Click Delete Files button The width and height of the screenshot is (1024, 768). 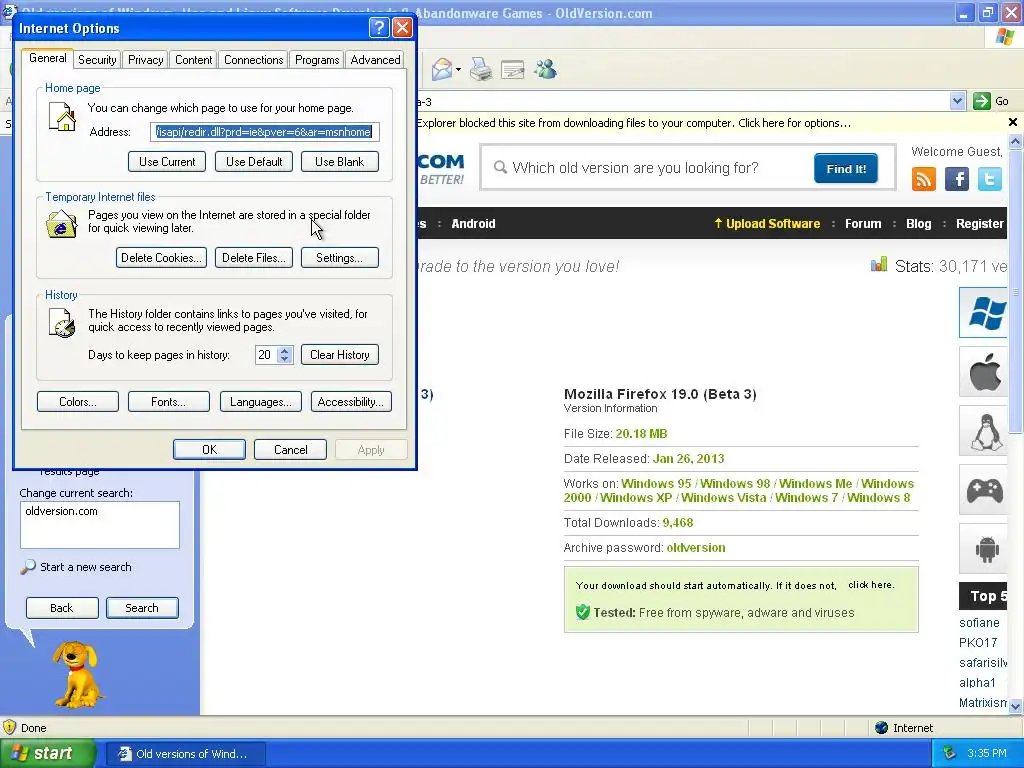point(254,257)
